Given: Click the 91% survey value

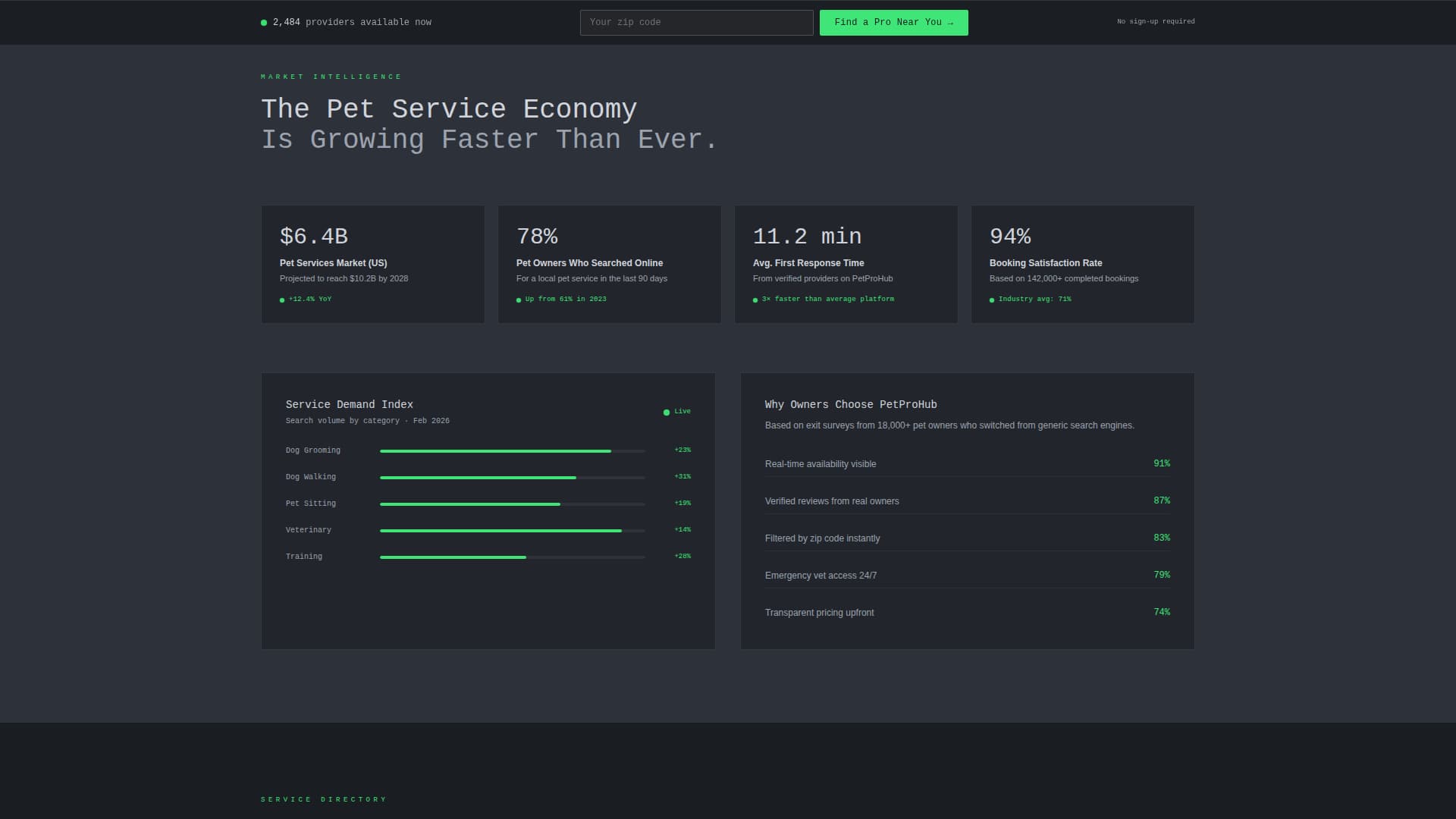Looking at the screenshot, I should [1162, 463].
